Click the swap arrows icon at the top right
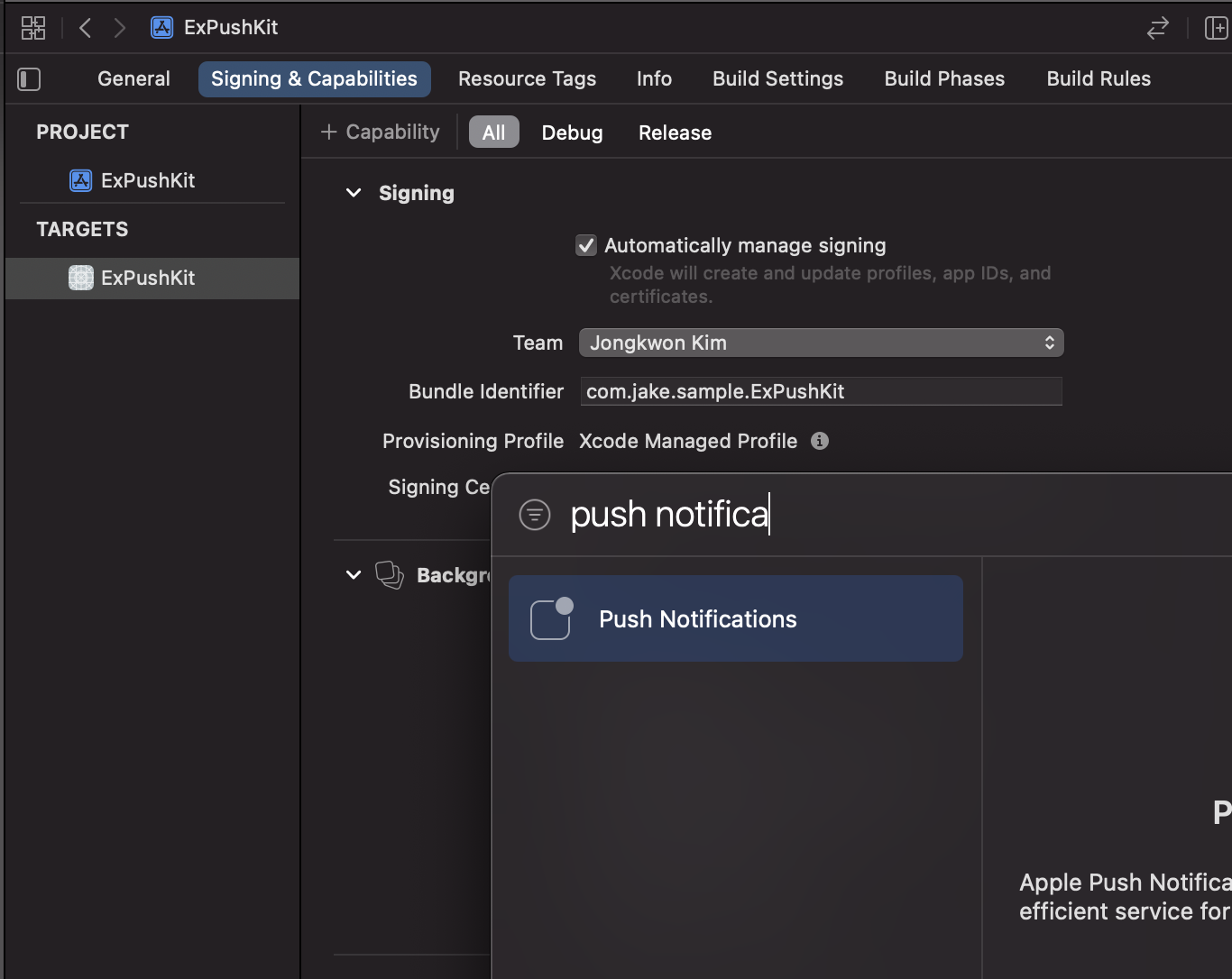The image size is (1232, 979). pos(1158,28)
